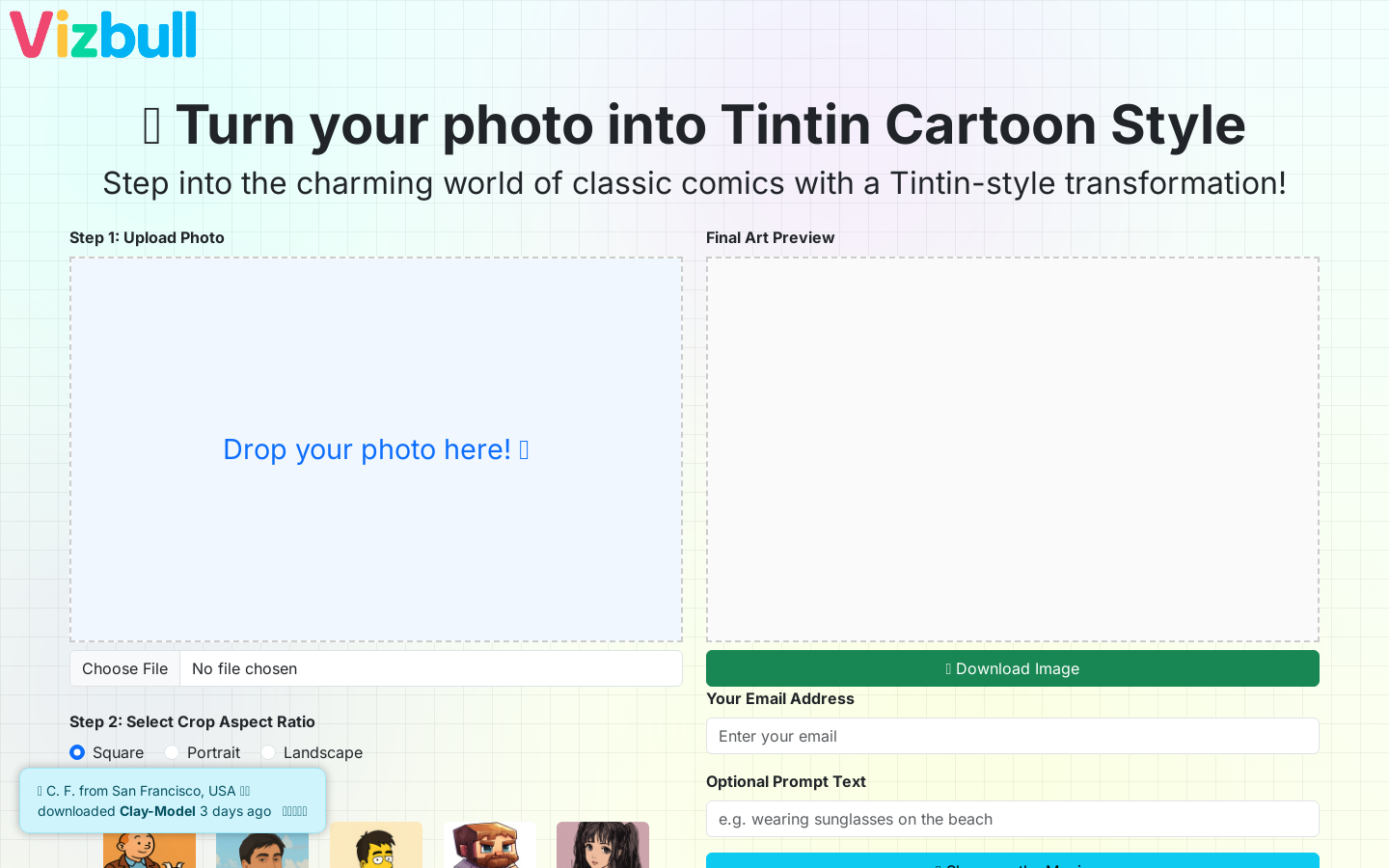Select the Landscape aspect ratio
This screenshot has width=1389, height=868.
coord(268,752)
